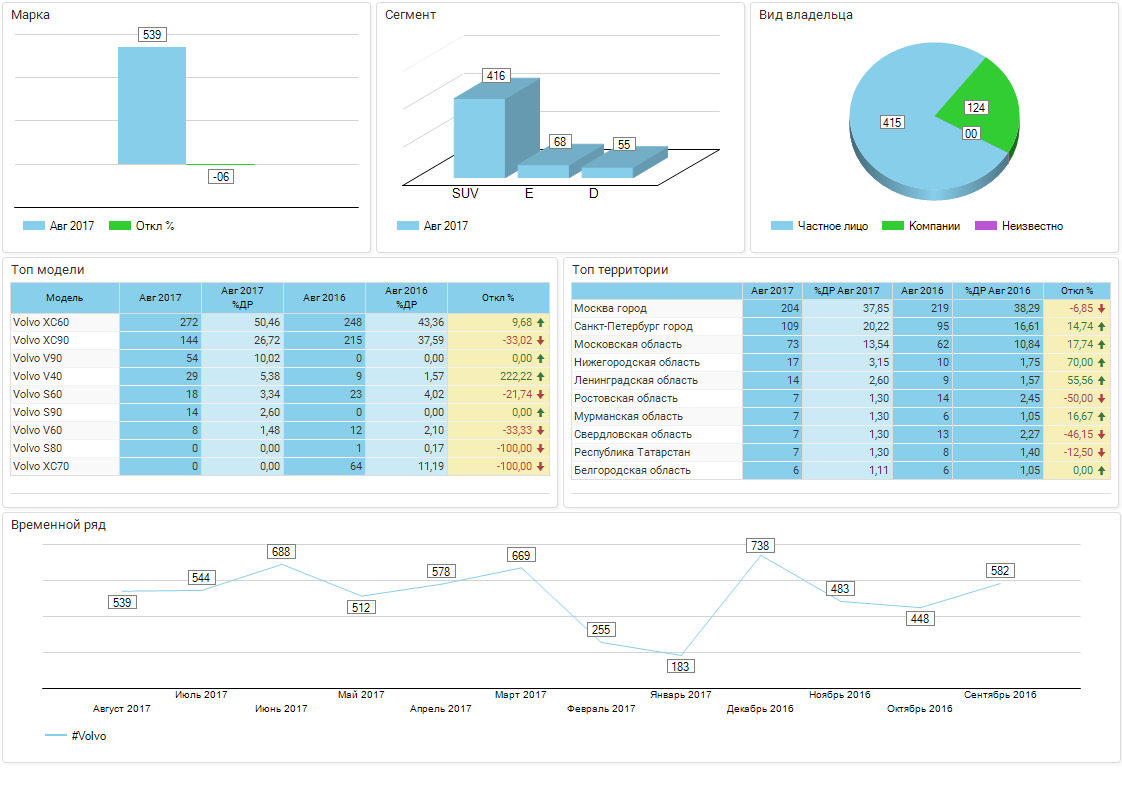Viewport: 1122px width, 793px height.
Task: Click the Сегмент chart Авг 2017 legend swatch
Action: click(408, 225)
